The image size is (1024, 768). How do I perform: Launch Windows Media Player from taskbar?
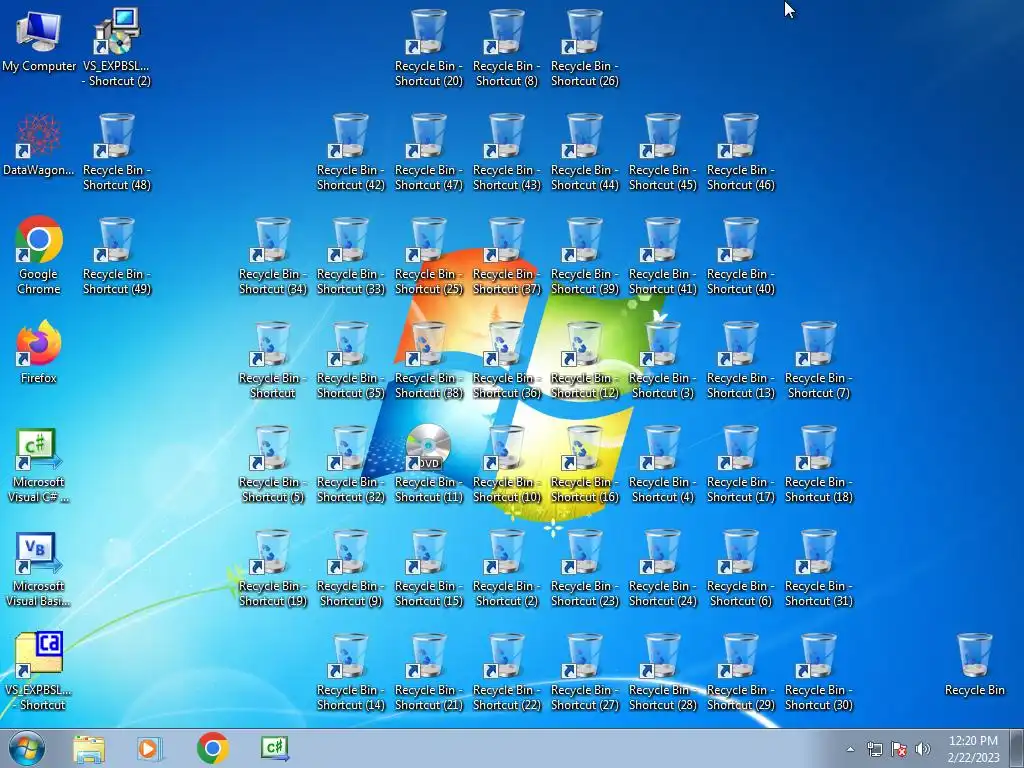click(149, 748)
